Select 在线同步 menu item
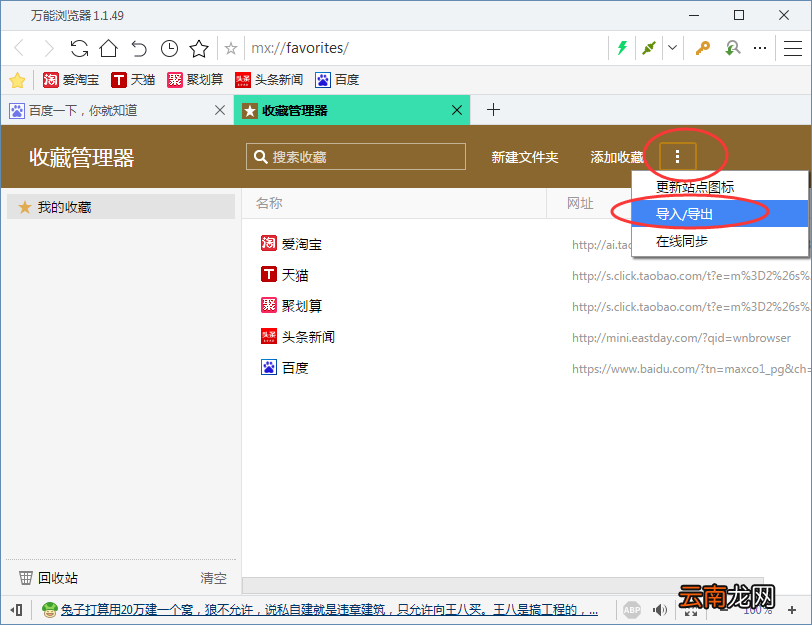The image size is (812, 625). [x=719, y=241]
